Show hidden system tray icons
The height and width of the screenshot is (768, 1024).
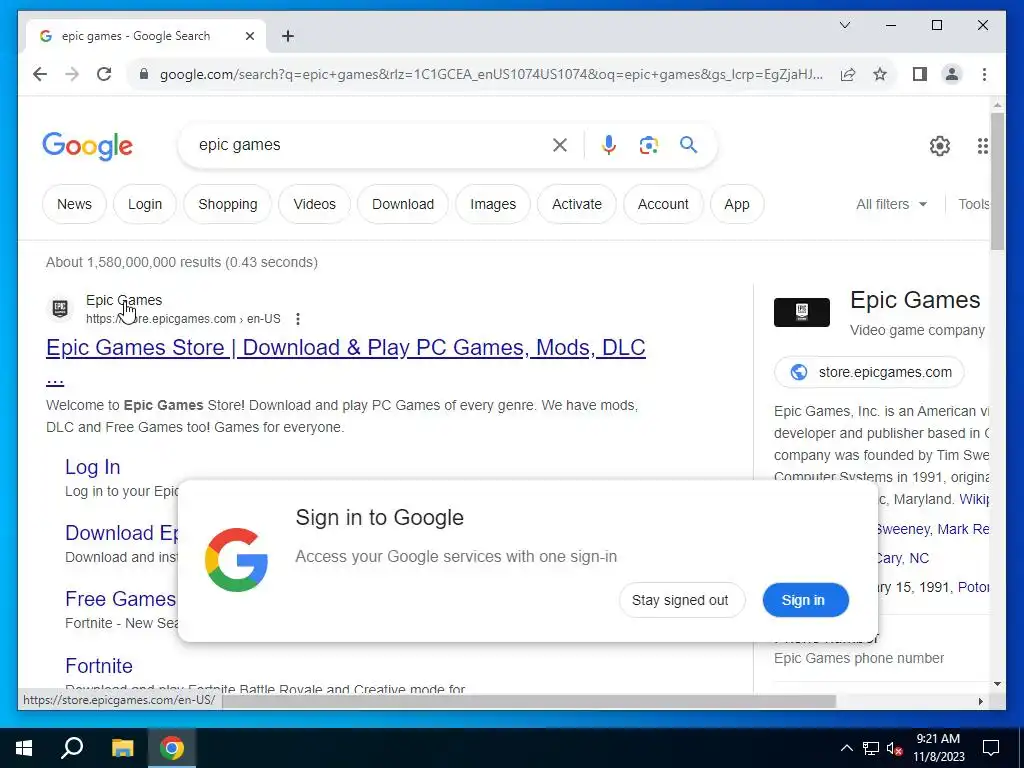(x=846, y=748)
